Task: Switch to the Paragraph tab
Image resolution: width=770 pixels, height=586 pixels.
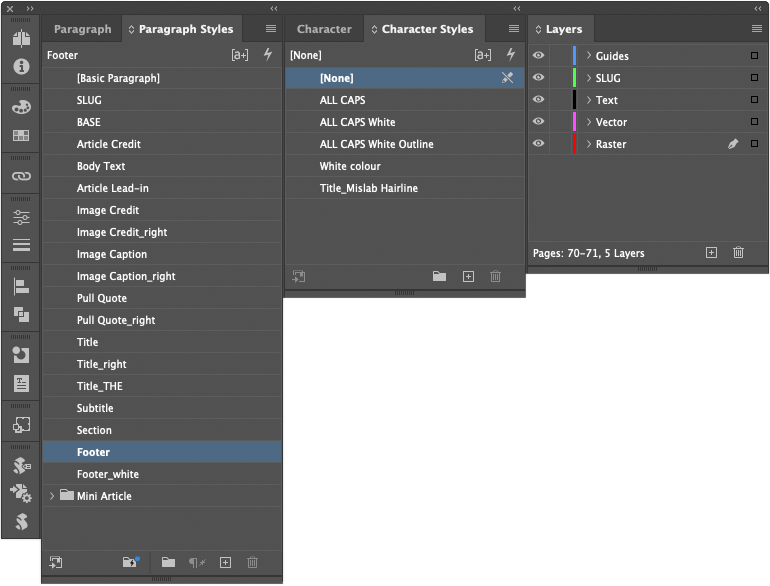Action: coord(82,29)
